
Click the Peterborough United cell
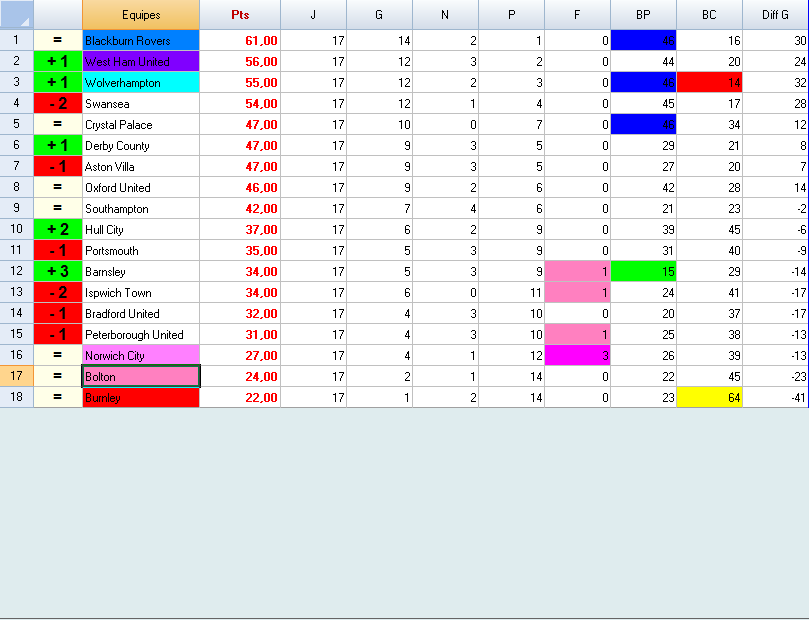click(x=141, y=334)
